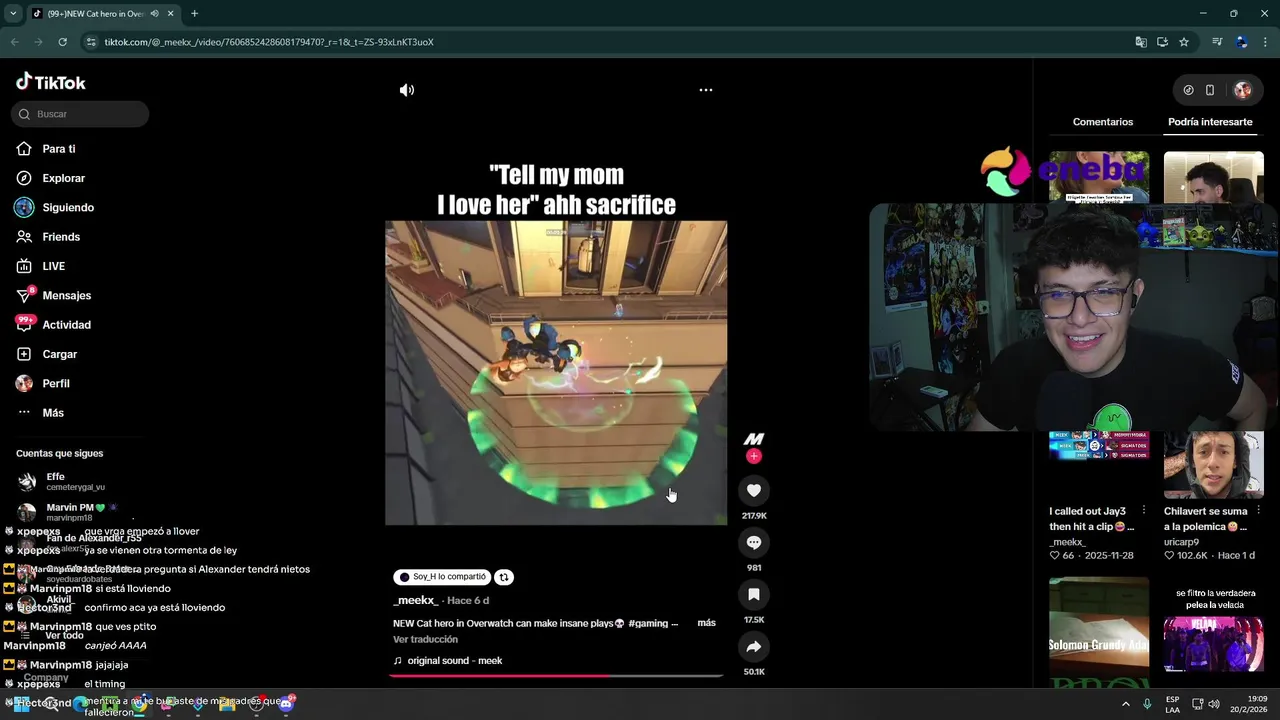Open _meekx_ username link
Image resolution: width=1280 pixels, height=720 pixels.
(416, 601)
